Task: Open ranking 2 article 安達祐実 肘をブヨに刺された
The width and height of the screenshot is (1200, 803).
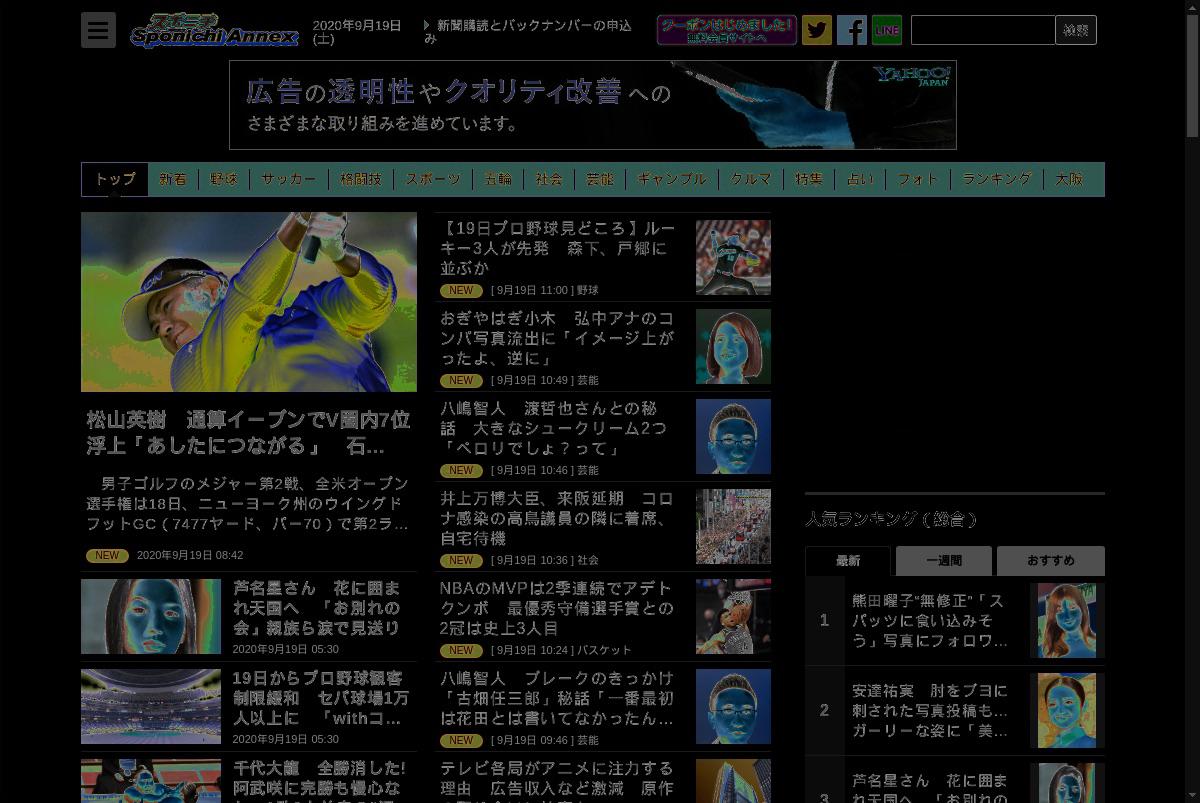Action: click(x=930, y=711)
